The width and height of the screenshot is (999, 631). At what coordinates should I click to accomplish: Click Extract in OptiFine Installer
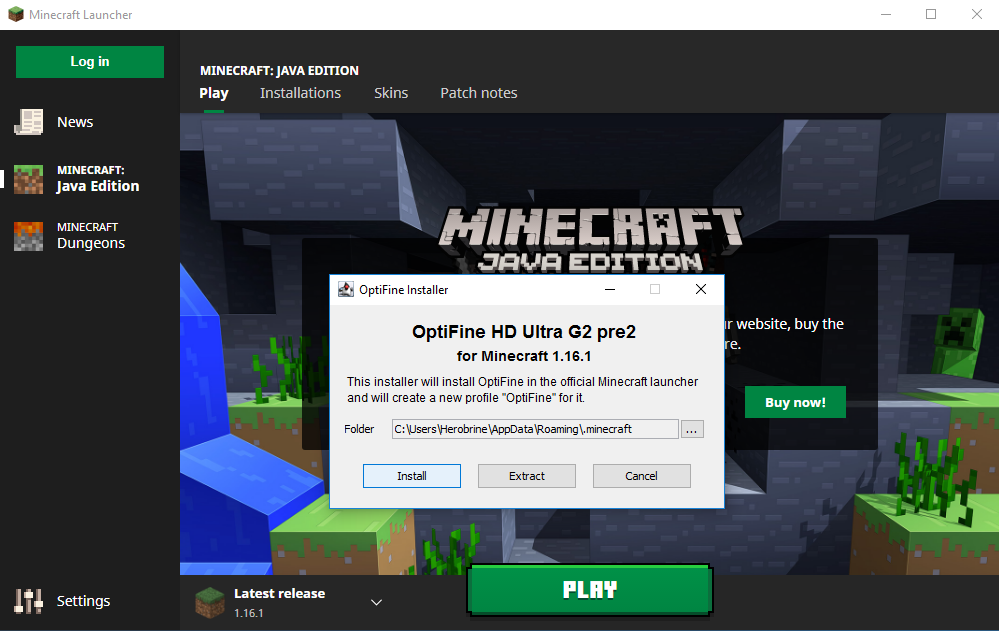pos(527,476)
